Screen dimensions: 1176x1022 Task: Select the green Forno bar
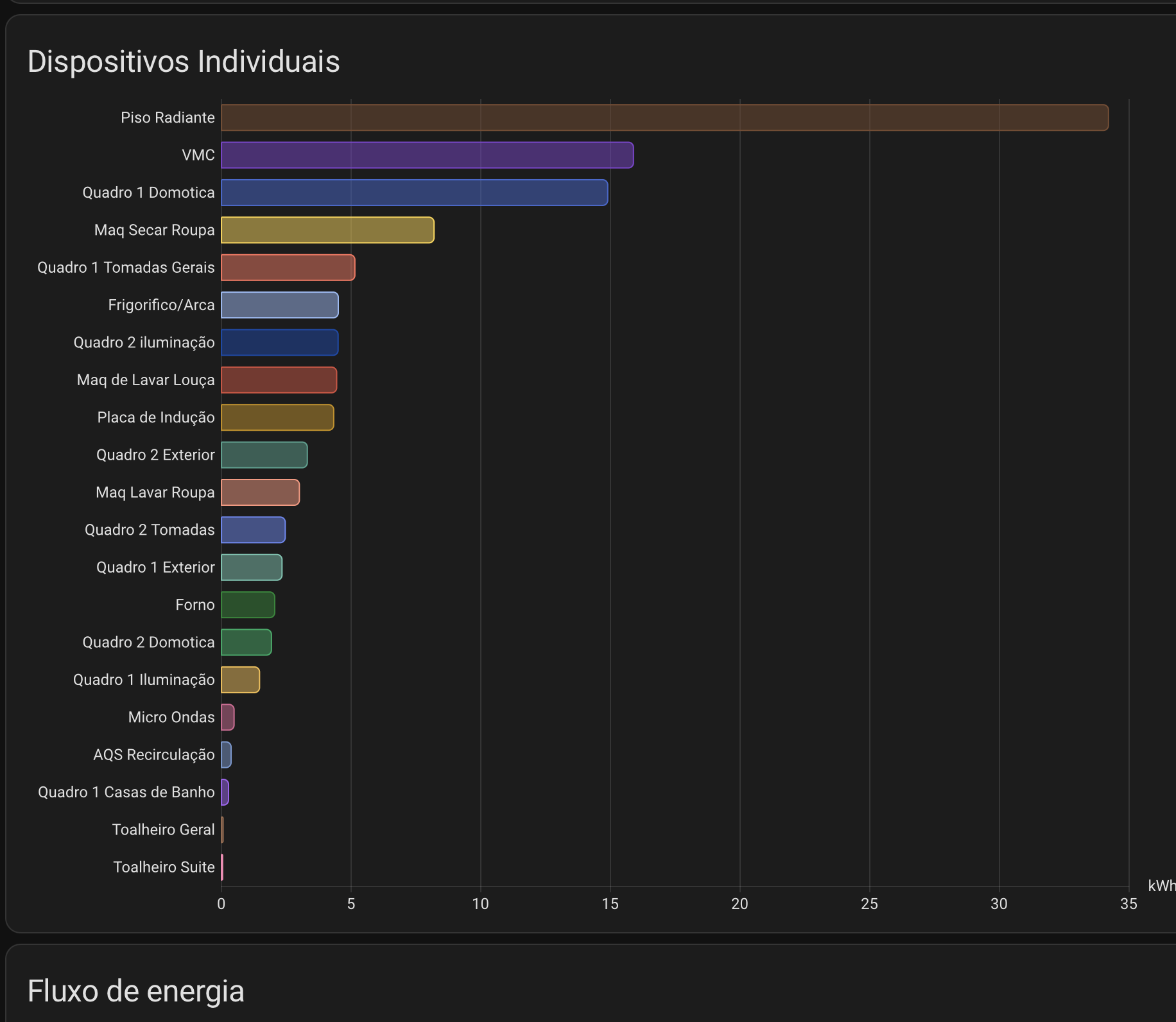pyautogui.click(x=248, y=605)
